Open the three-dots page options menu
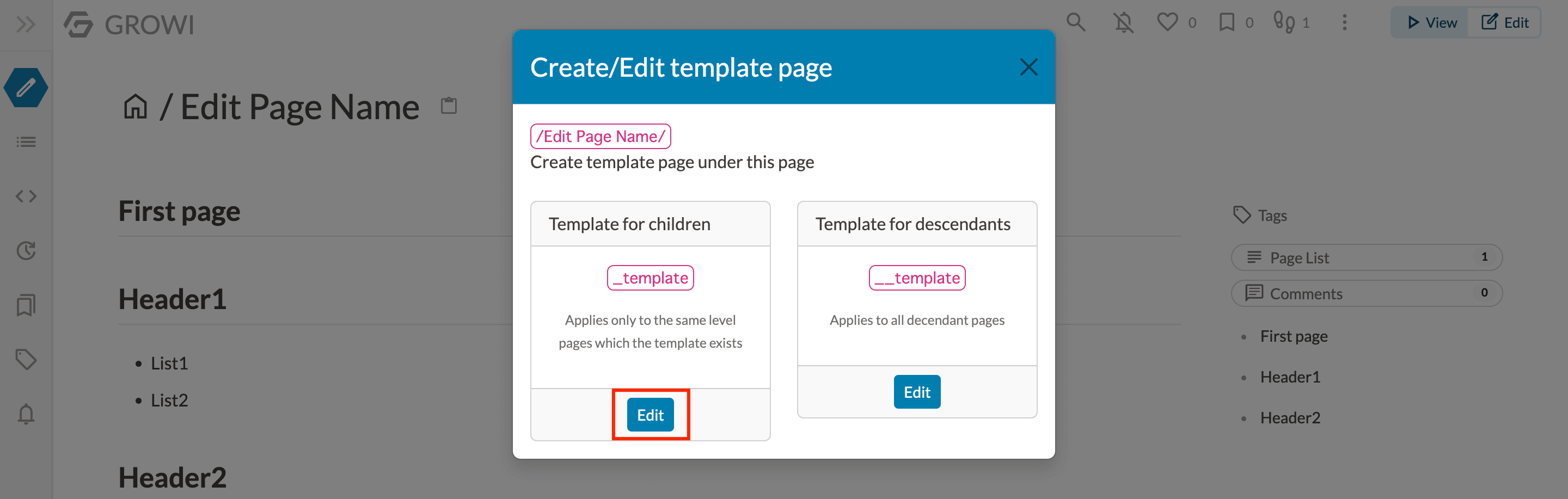Viewport: 1568px width, 499px height. 1345,22
